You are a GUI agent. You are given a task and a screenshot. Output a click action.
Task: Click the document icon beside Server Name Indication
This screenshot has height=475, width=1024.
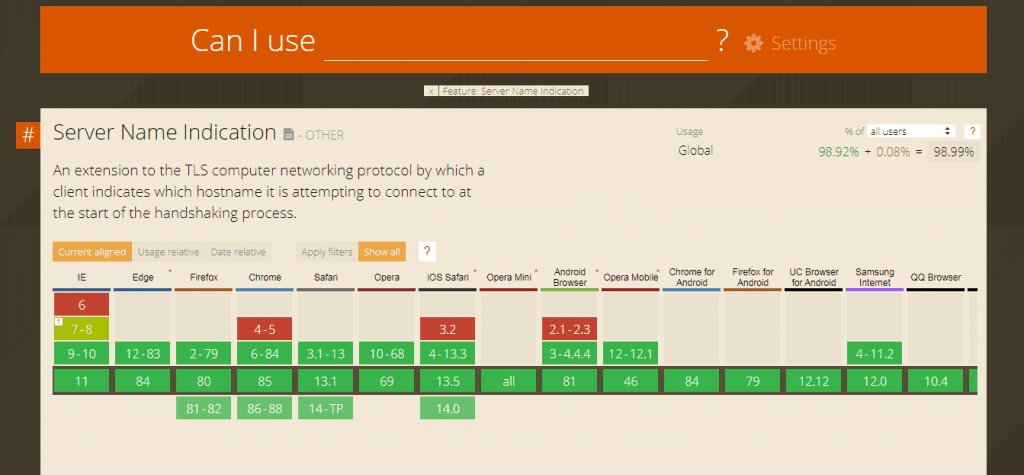[x=289, y=134]
